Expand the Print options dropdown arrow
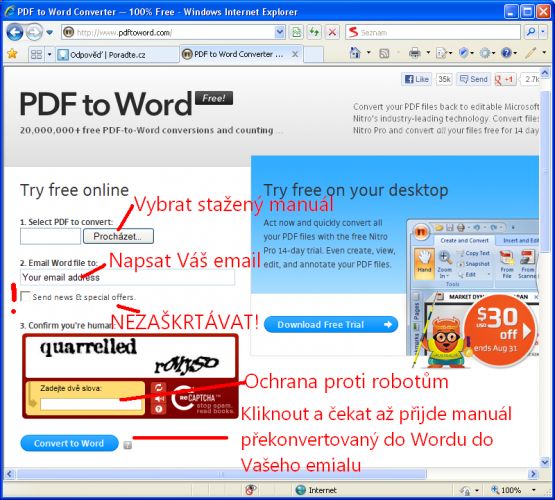The width and height of the screenshot is (555, 500). coord(428,53)
